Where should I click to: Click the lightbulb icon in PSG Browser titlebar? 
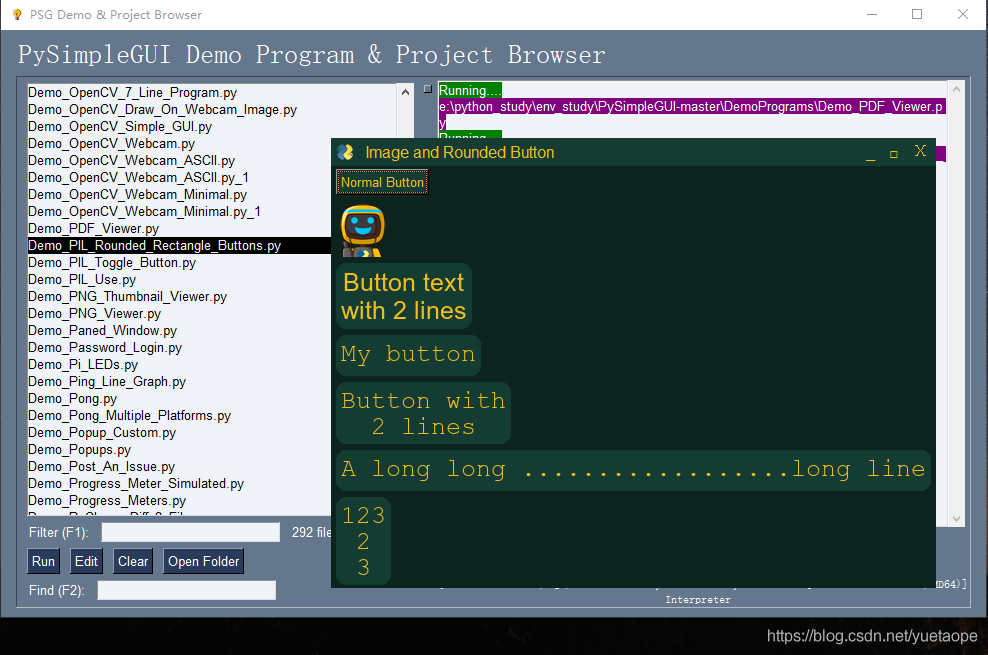pos(17,14)
